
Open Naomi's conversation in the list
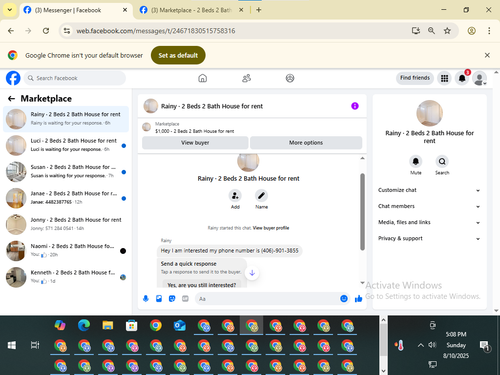(66, 250)
